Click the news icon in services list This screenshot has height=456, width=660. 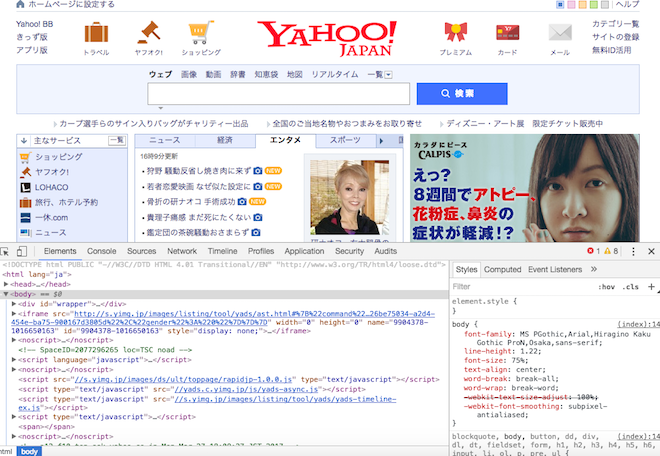tap(25, 232)
